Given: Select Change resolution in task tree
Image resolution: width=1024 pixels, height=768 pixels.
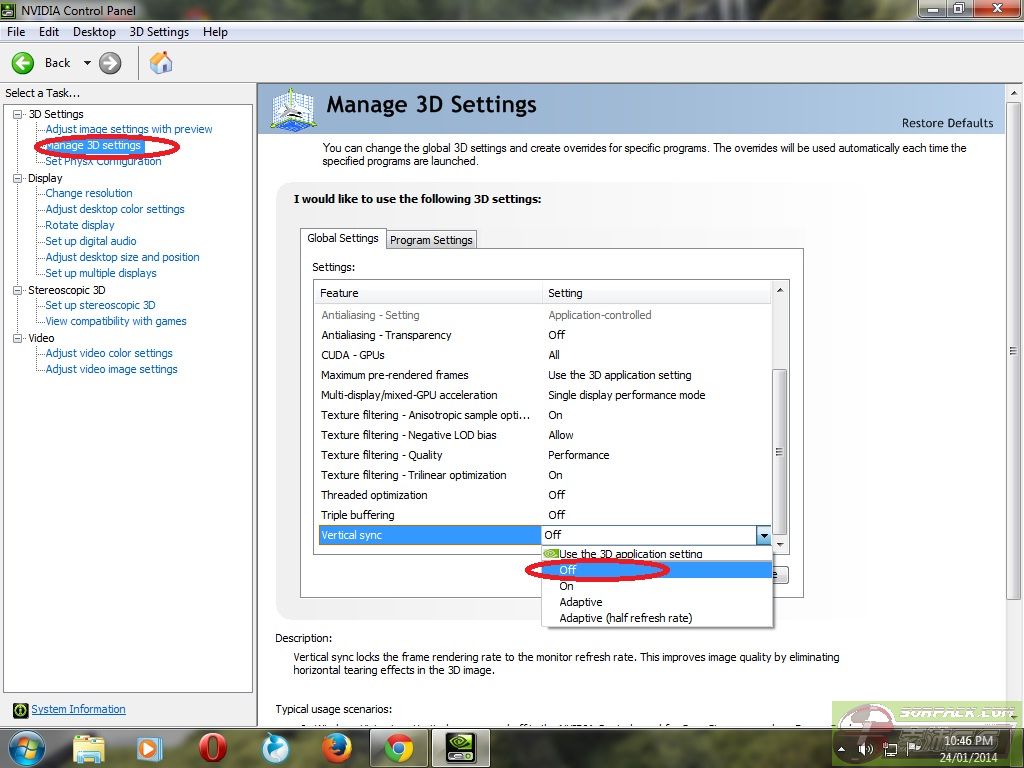Looking at the screenshot, I should (89, 193).
